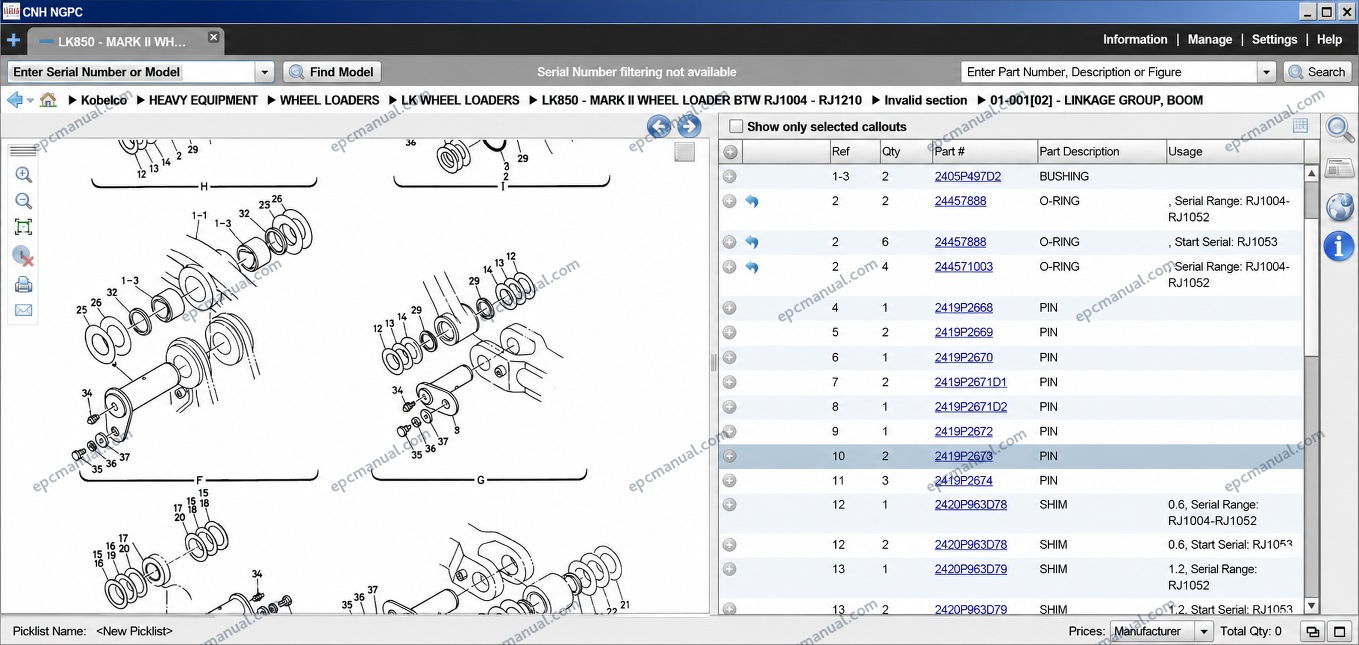1359x645 pixels.
Task: Focus the part number search field
Action: [1109, 72]
